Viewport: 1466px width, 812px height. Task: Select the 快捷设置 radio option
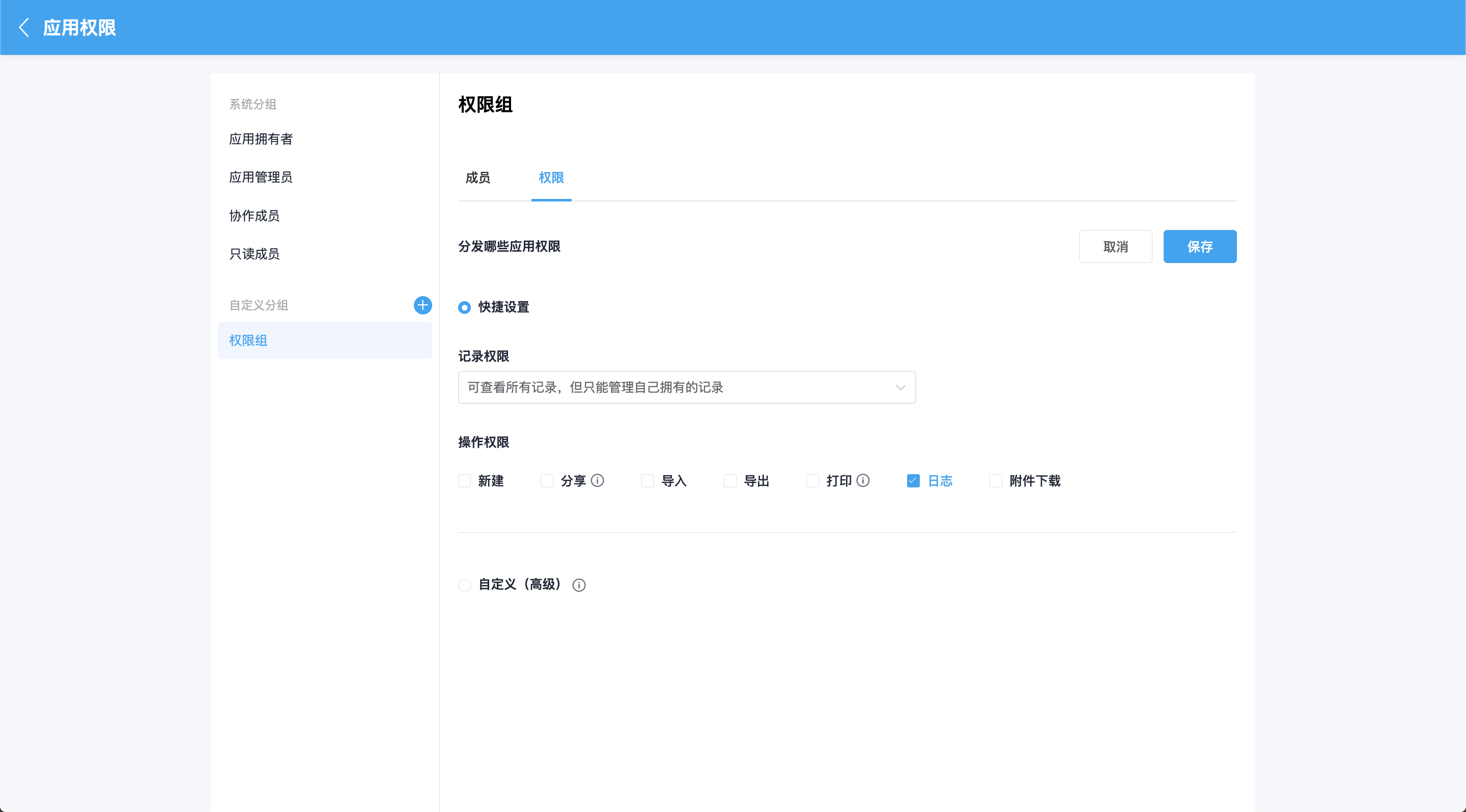pyautogui.click(x=464, y=308)
